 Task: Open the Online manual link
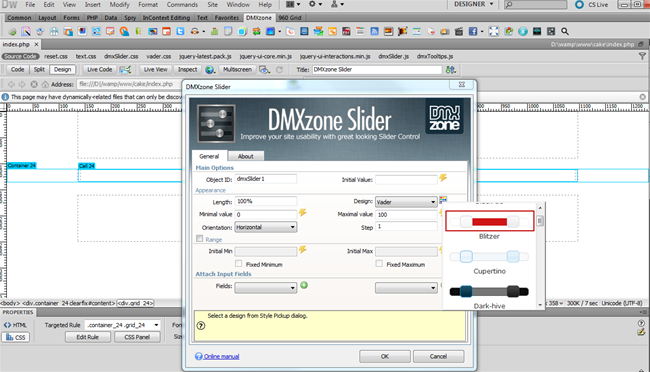click(221, 356)
